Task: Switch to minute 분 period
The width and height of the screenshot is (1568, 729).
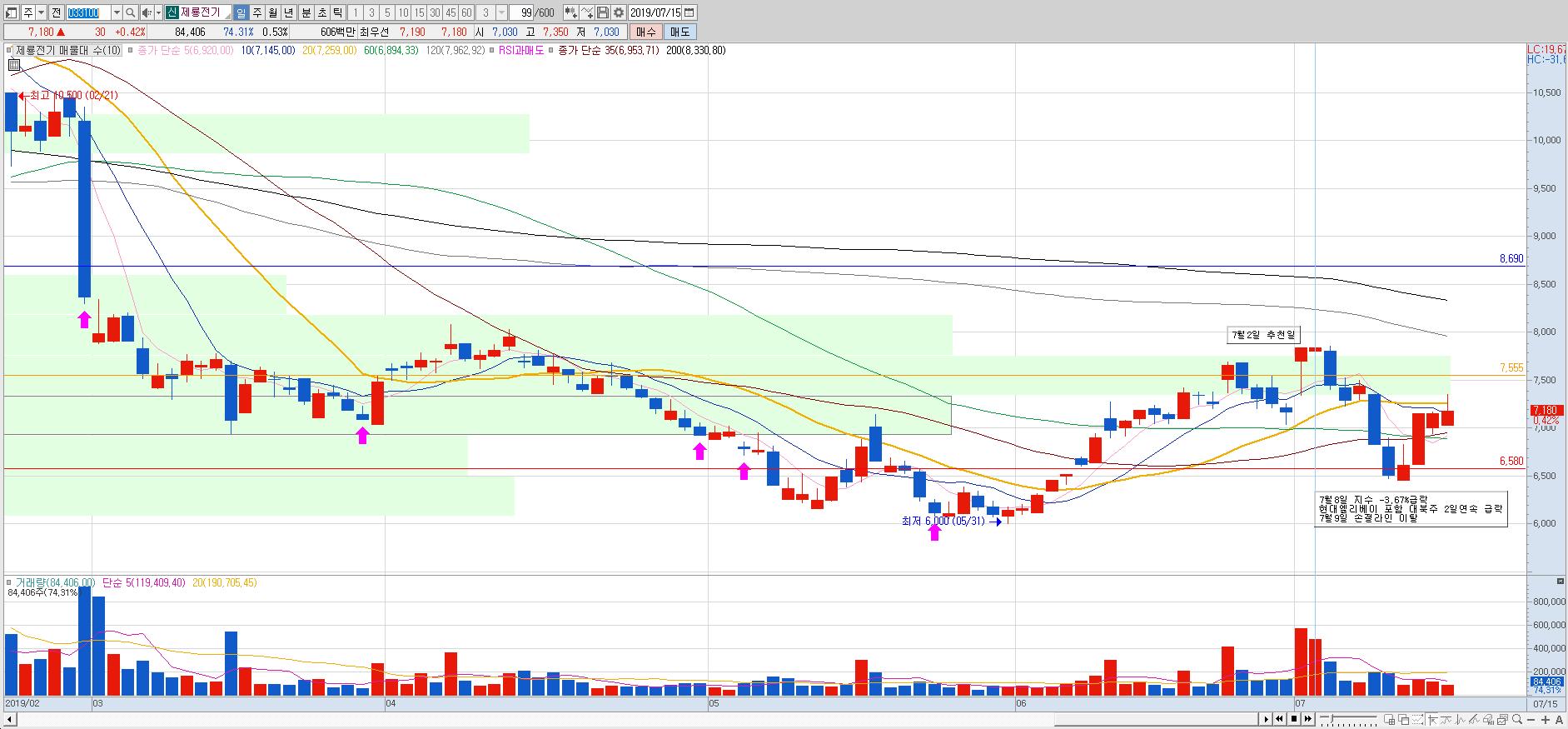Action: pos(306,12)
